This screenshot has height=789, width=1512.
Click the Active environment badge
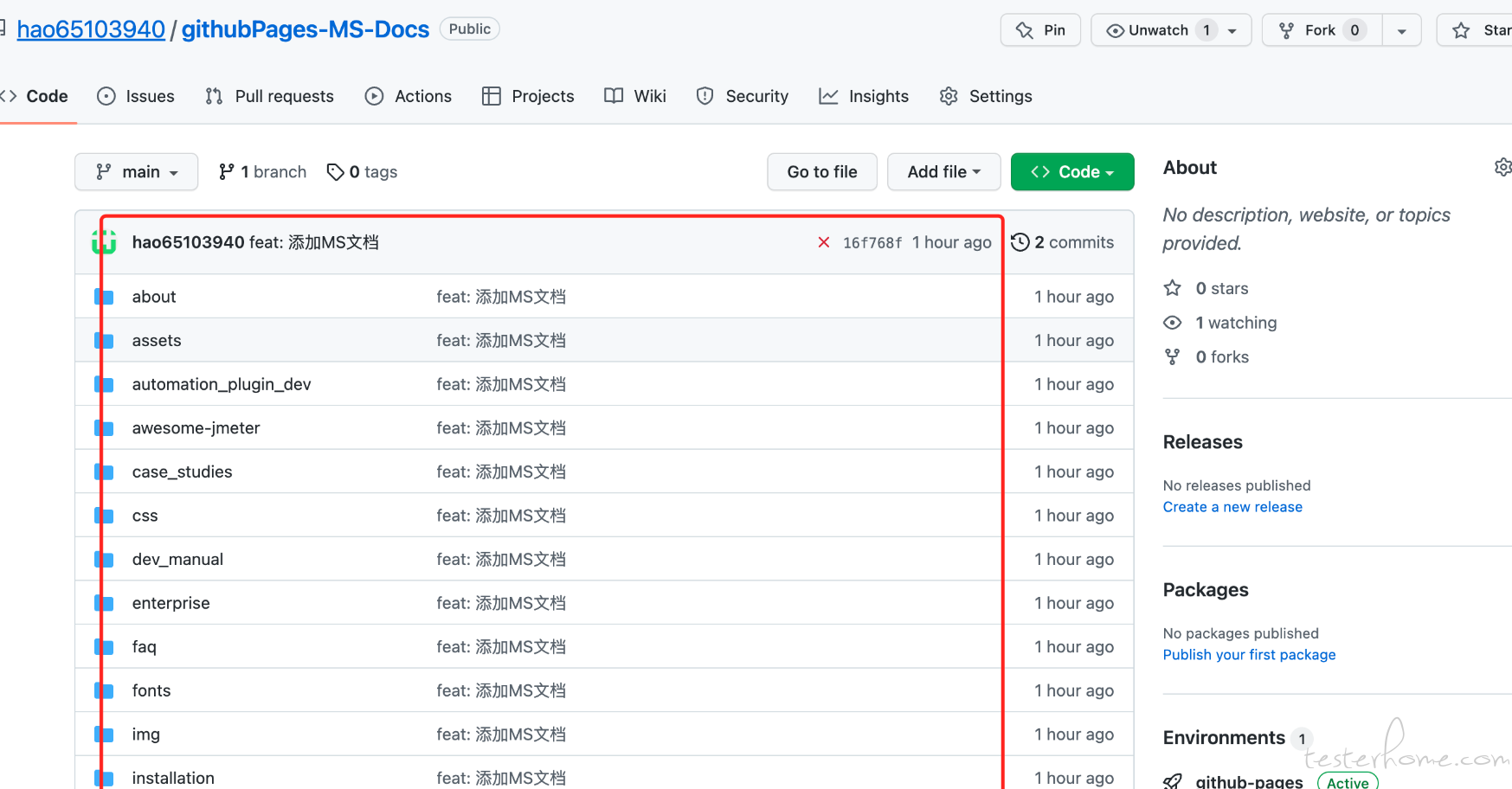1348,782
